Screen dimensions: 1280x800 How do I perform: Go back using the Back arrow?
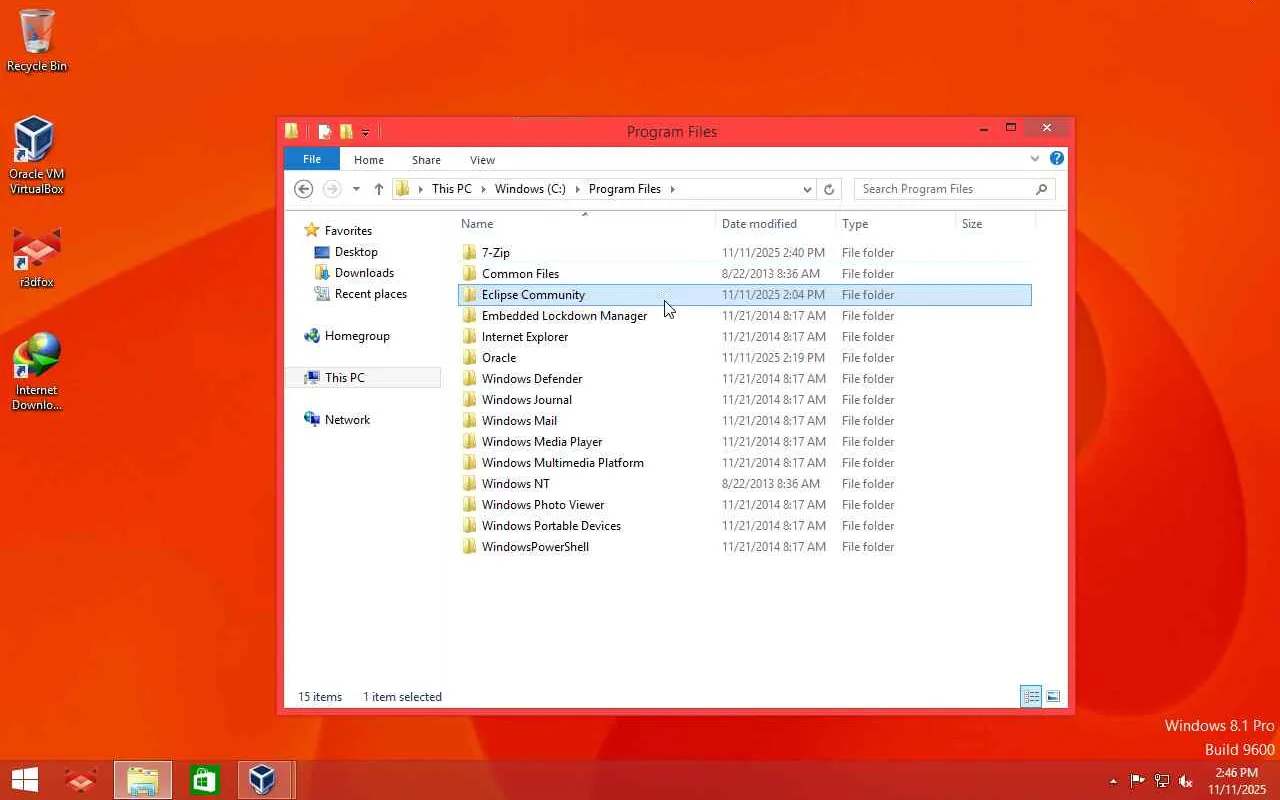[304, 189]
